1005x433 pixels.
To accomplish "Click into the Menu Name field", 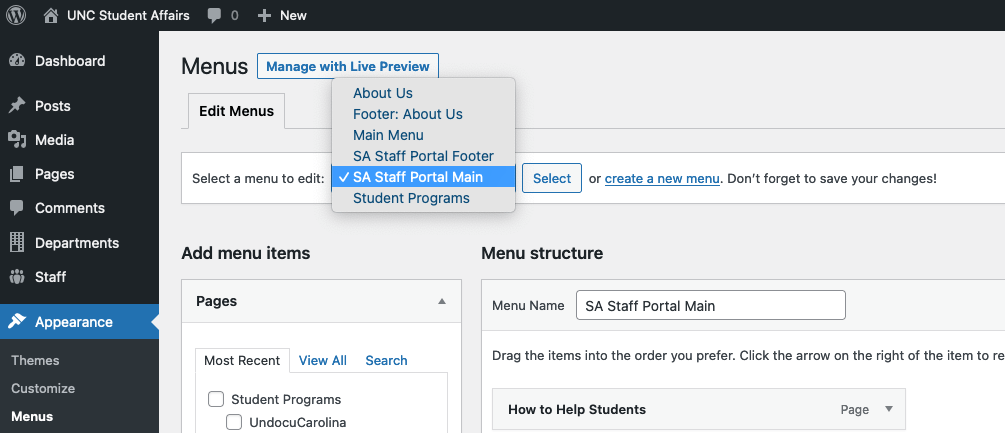I will point(711,306).
